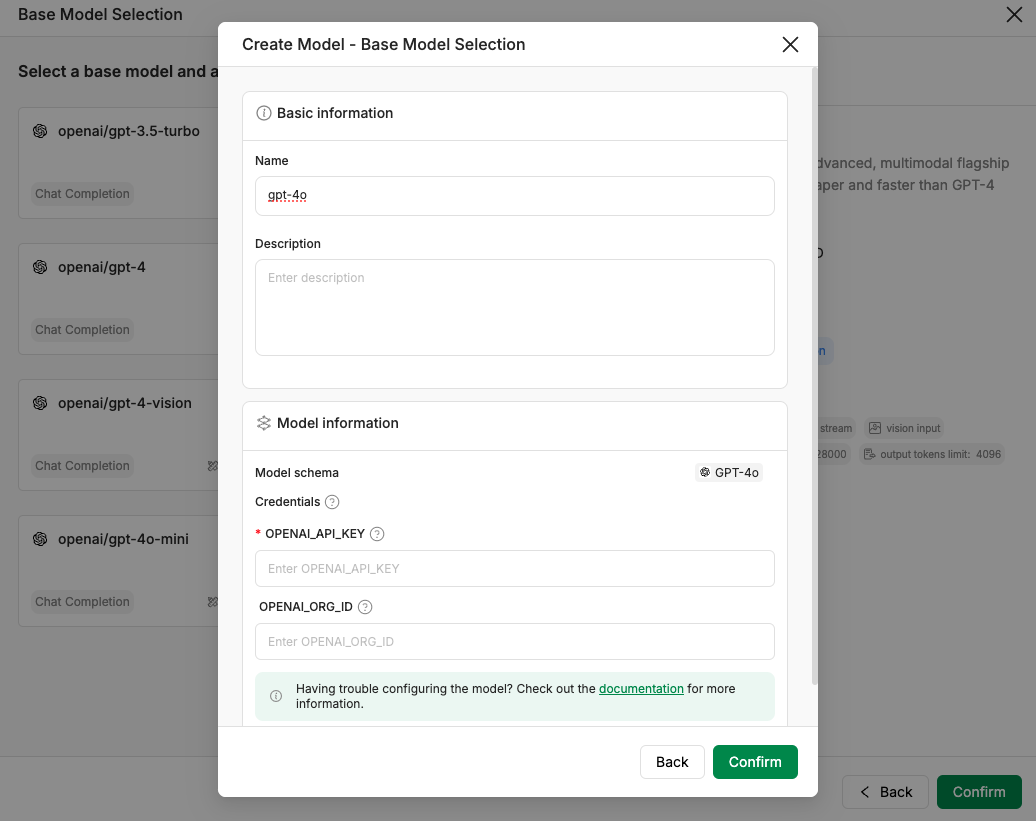The width and height of the screenshot is (1036, 821).
Task: Click the OPENAI_ORG_ID input field
Action: point(515,641)
